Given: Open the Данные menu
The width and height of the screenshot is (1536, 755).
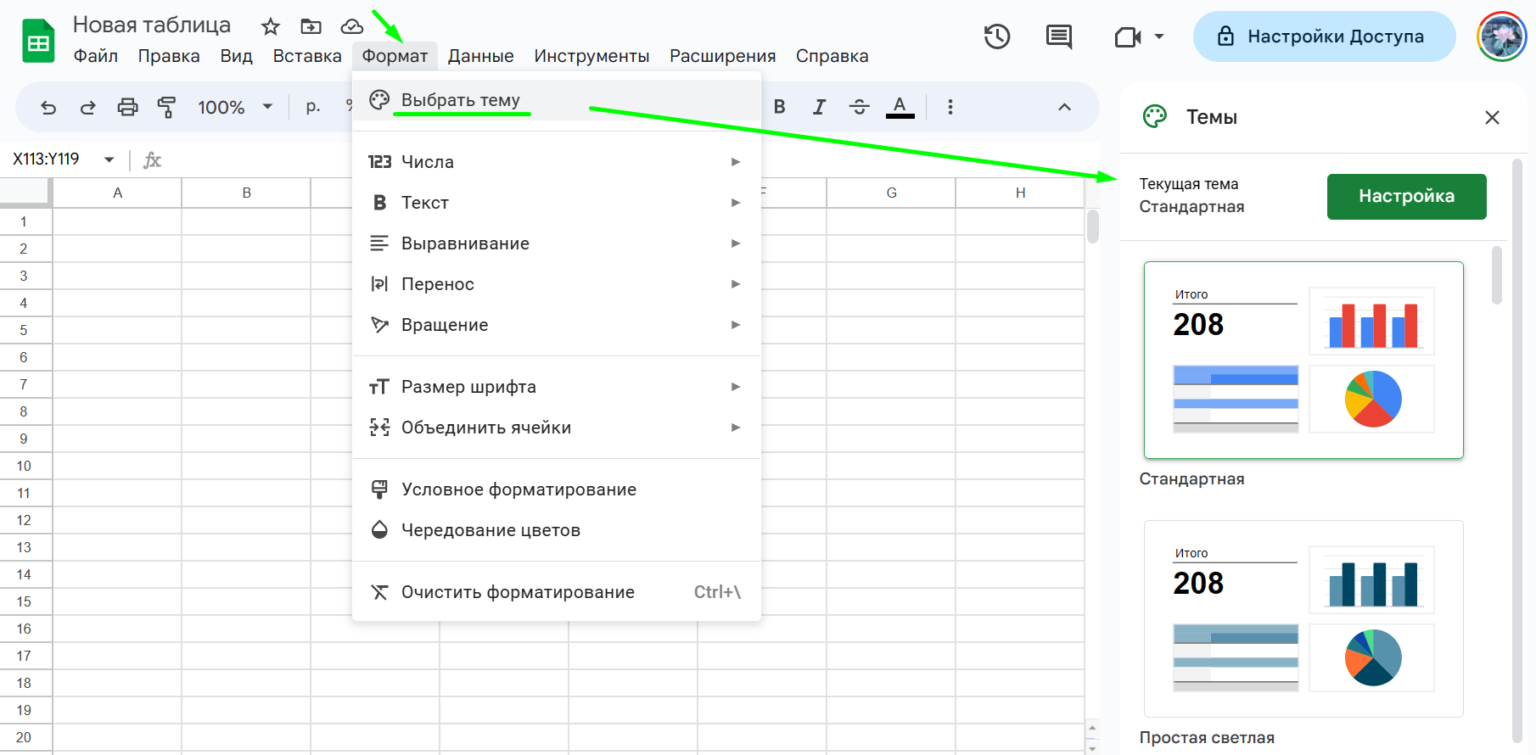Looking at the screenshot, I should 481,56.
